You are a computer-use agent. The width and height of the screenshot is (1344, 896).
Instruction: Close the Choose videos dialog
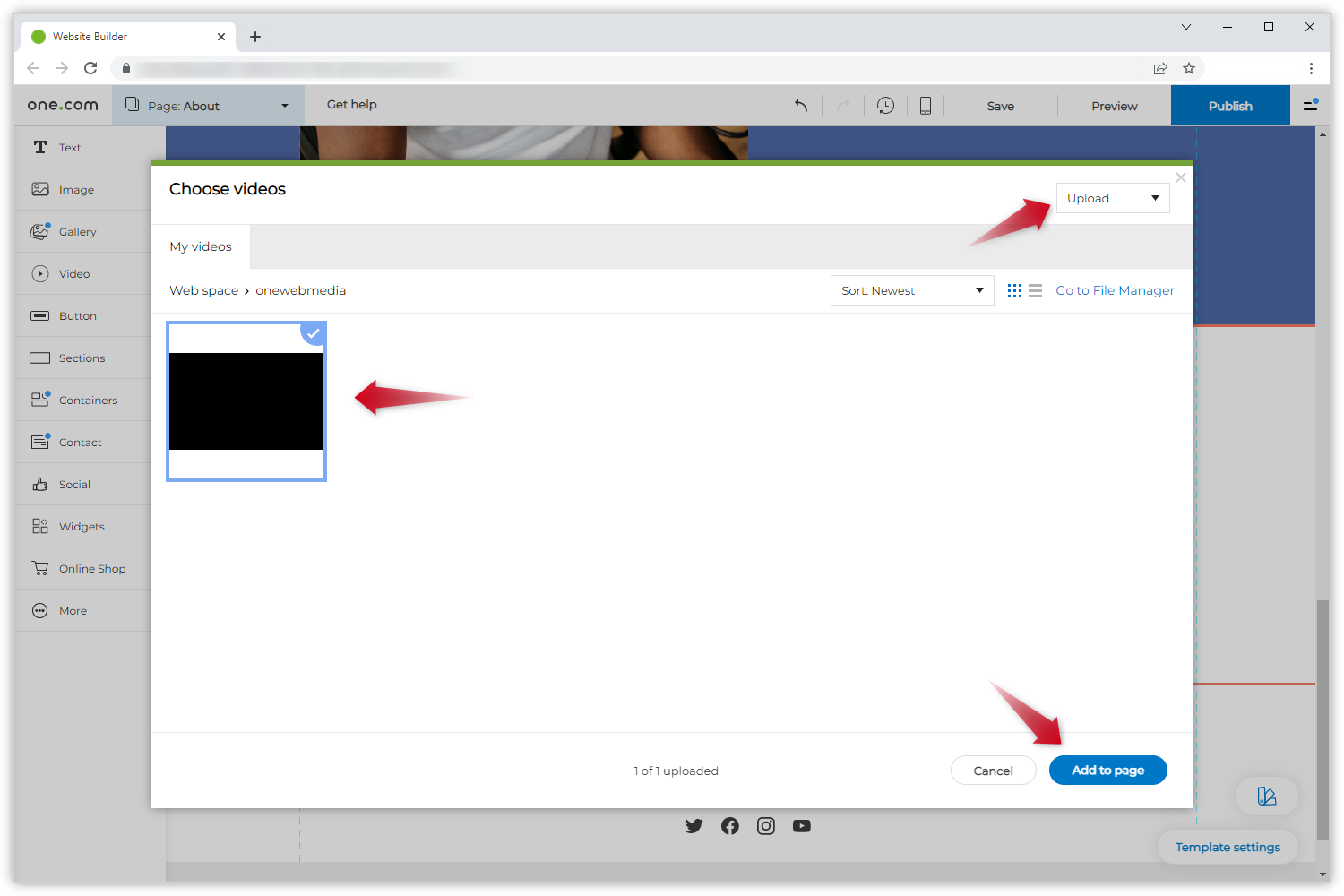point(1181,177)
